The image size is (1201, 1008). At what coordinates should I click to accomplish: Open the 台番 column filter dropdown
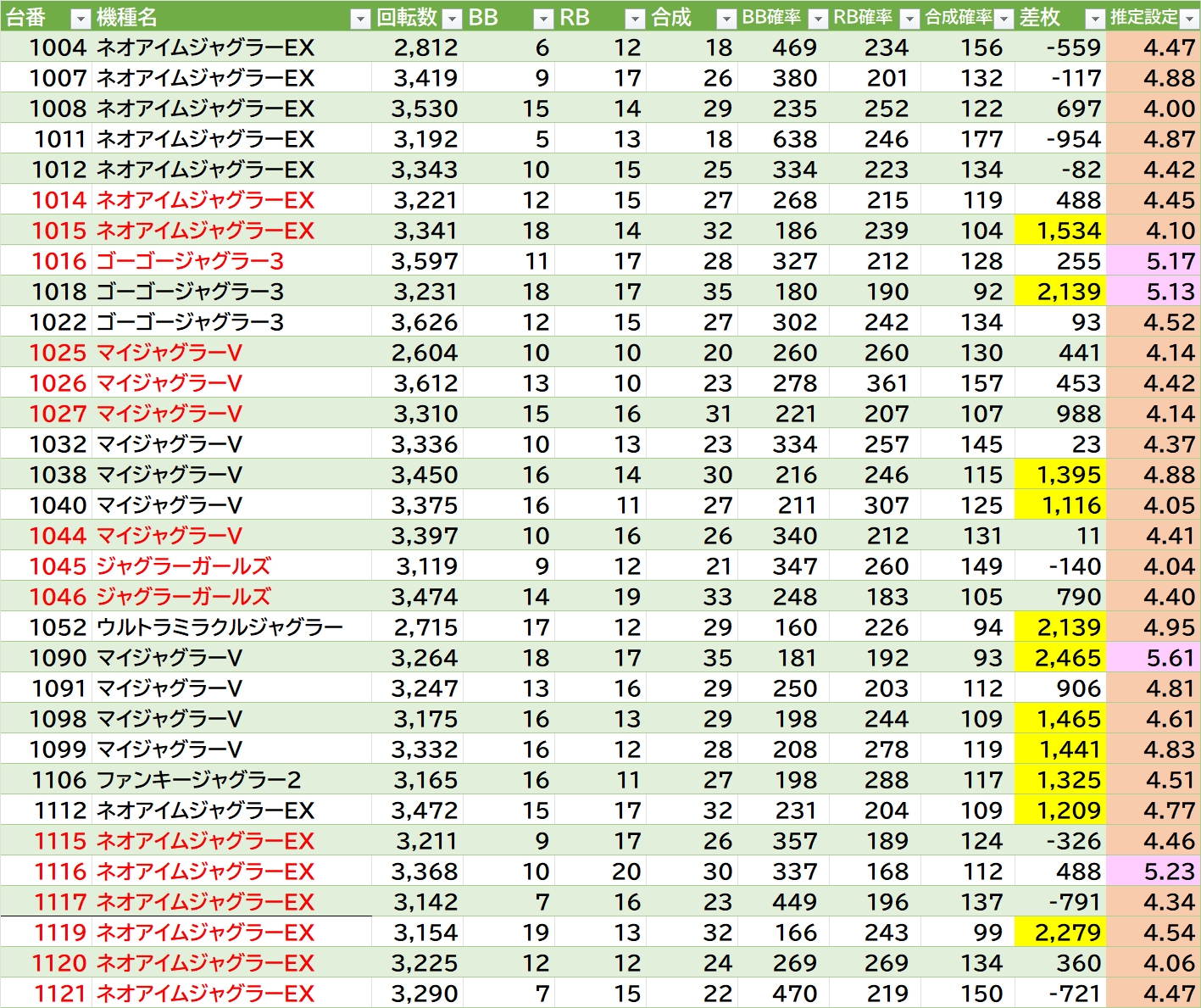click(81, 19)
